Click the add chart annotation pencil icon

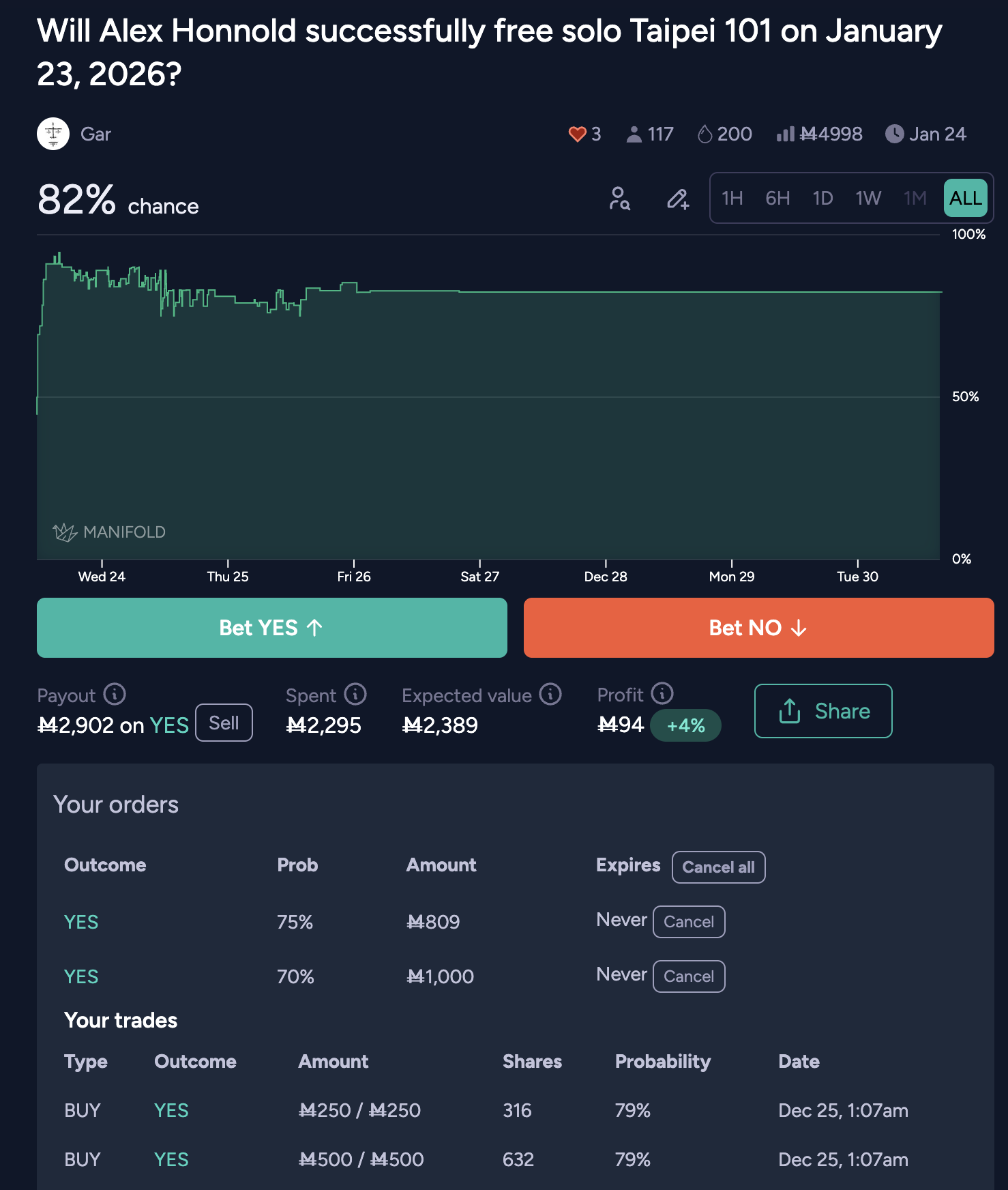pos(678,199)
